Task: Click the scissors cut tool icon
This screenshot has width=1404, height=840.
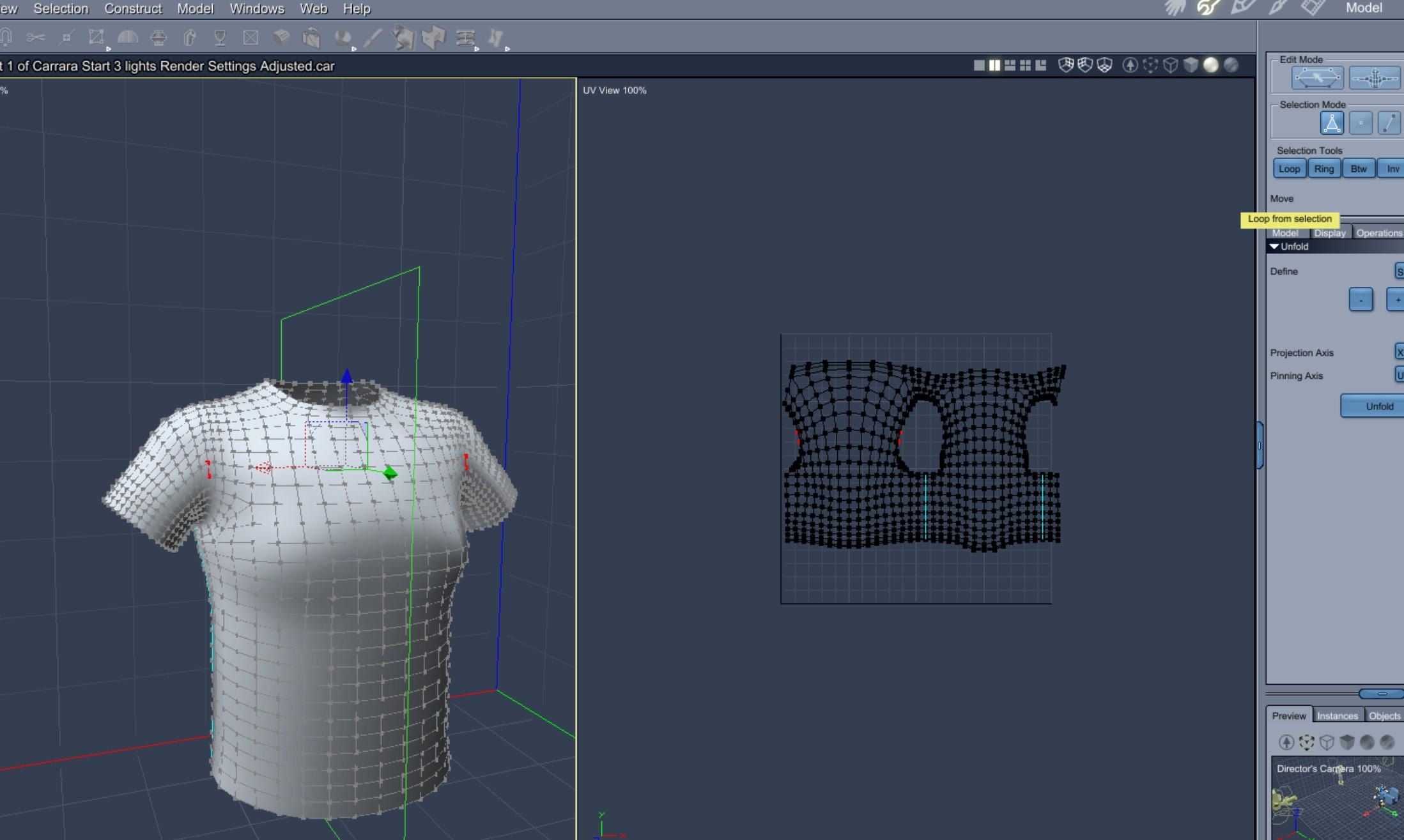Action: point(35,38)
